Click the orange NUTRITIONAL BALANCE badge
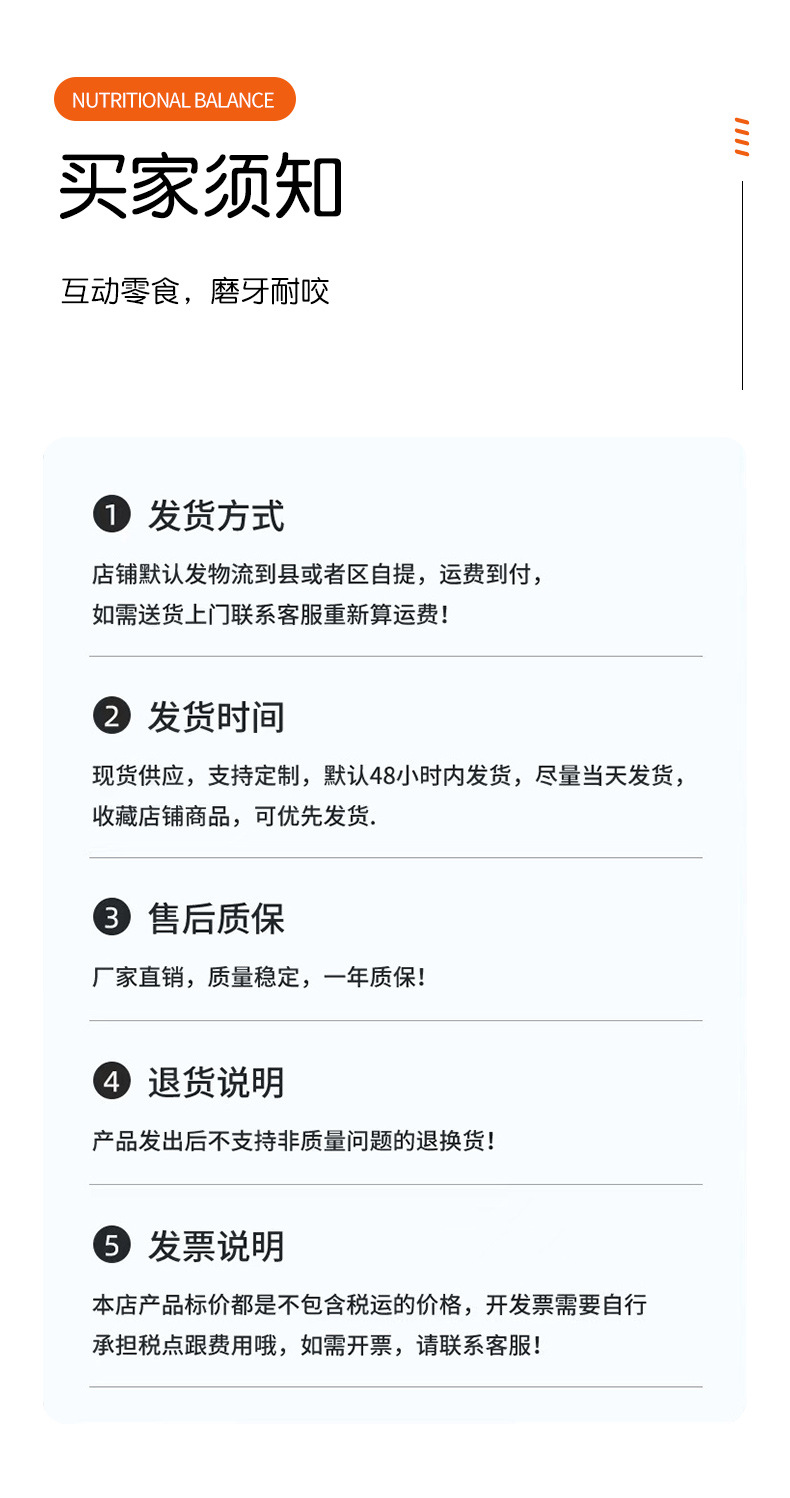This screenshot has width=790, height=1498. coord(174,100)
